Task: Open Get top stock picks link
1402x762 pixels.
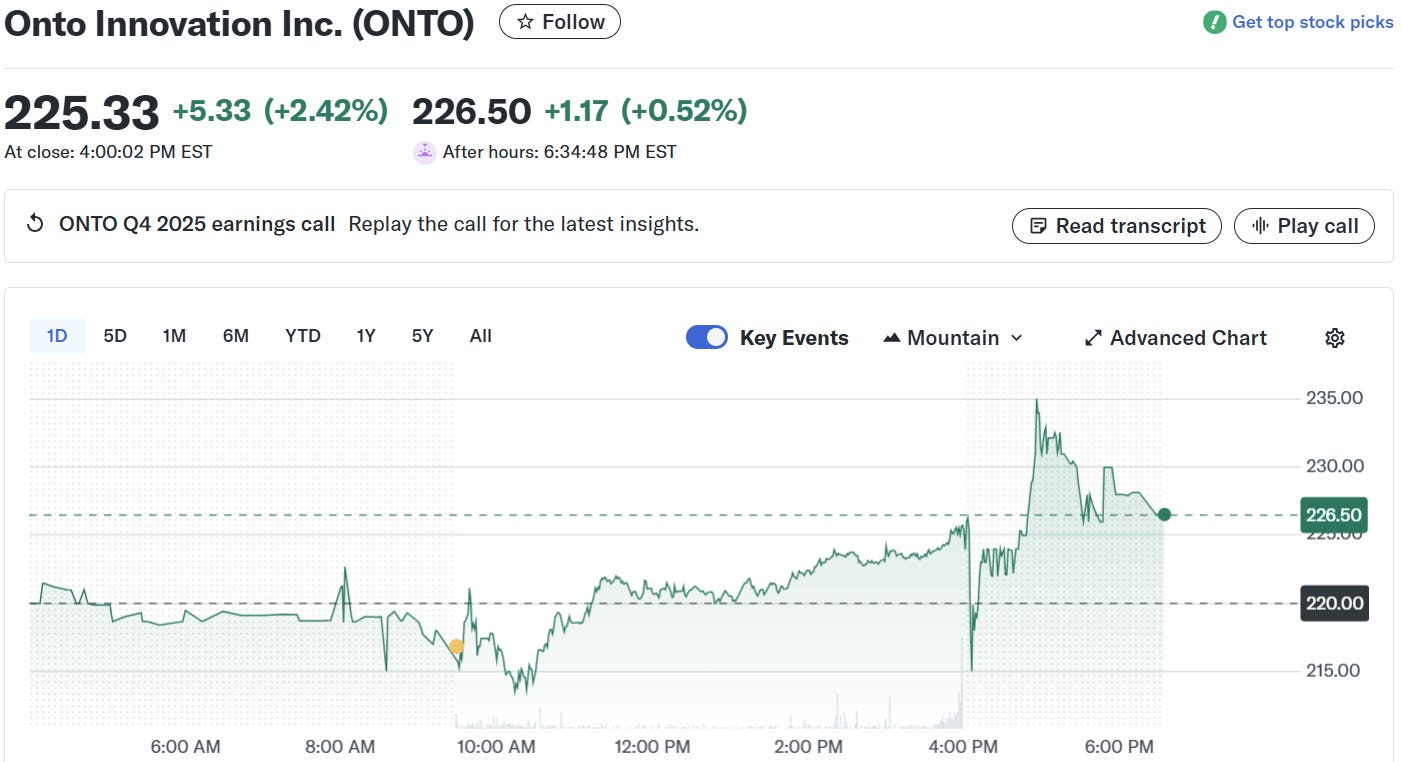Action: click(1312, 22)
